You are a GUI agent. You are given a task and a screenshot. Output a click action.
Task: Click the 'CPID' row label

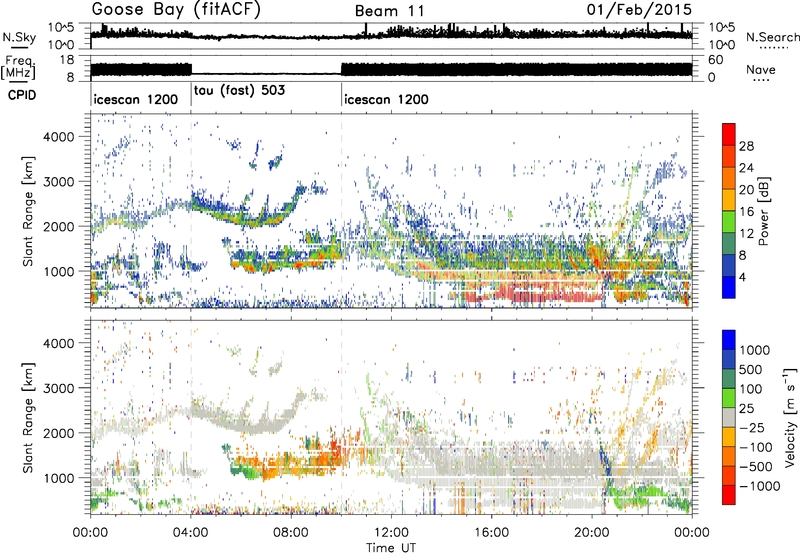point(22,95)
